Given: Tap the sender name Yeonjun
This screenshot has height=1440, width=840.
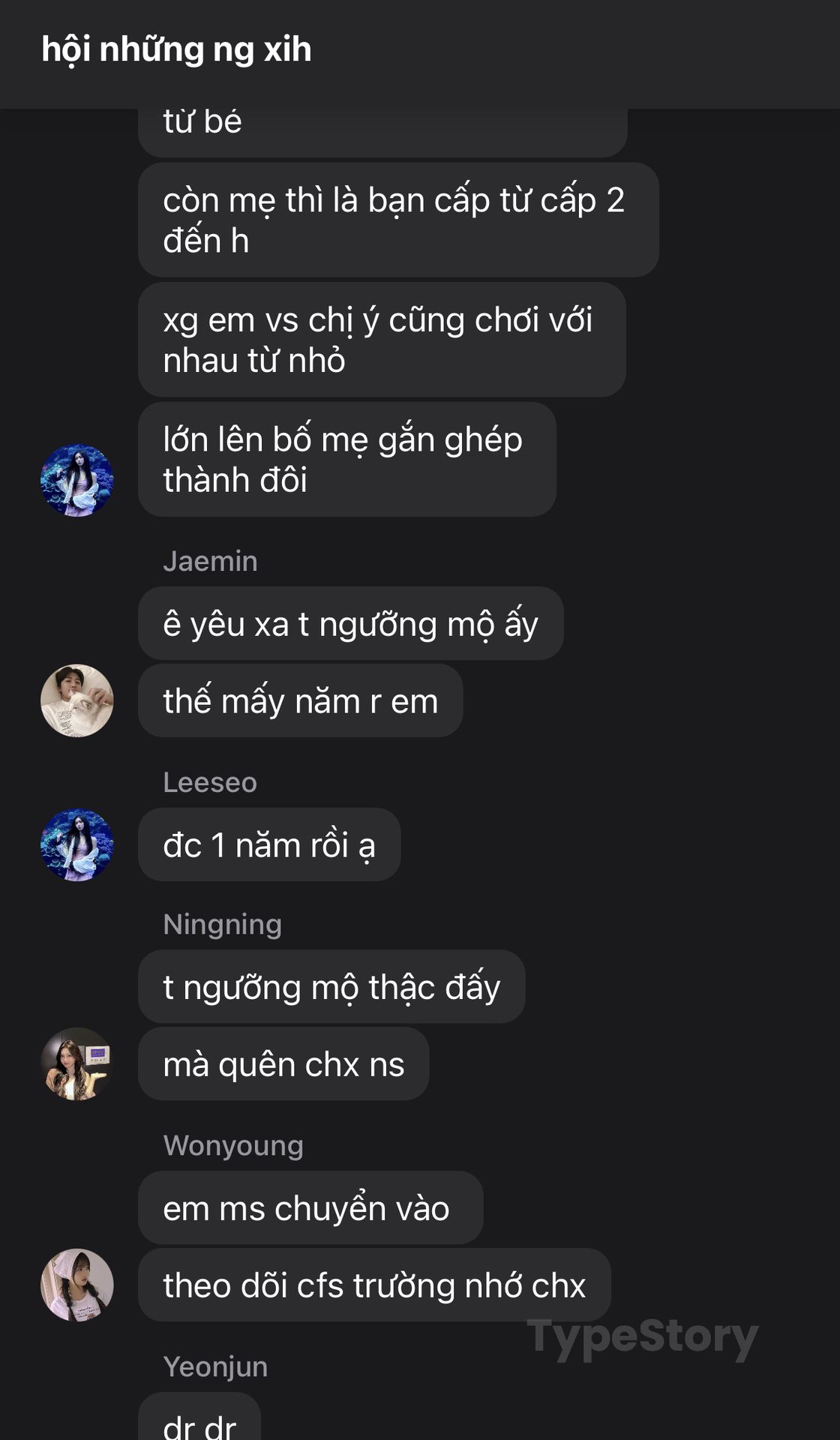Looking at the screenshot, I should 215,1366.
